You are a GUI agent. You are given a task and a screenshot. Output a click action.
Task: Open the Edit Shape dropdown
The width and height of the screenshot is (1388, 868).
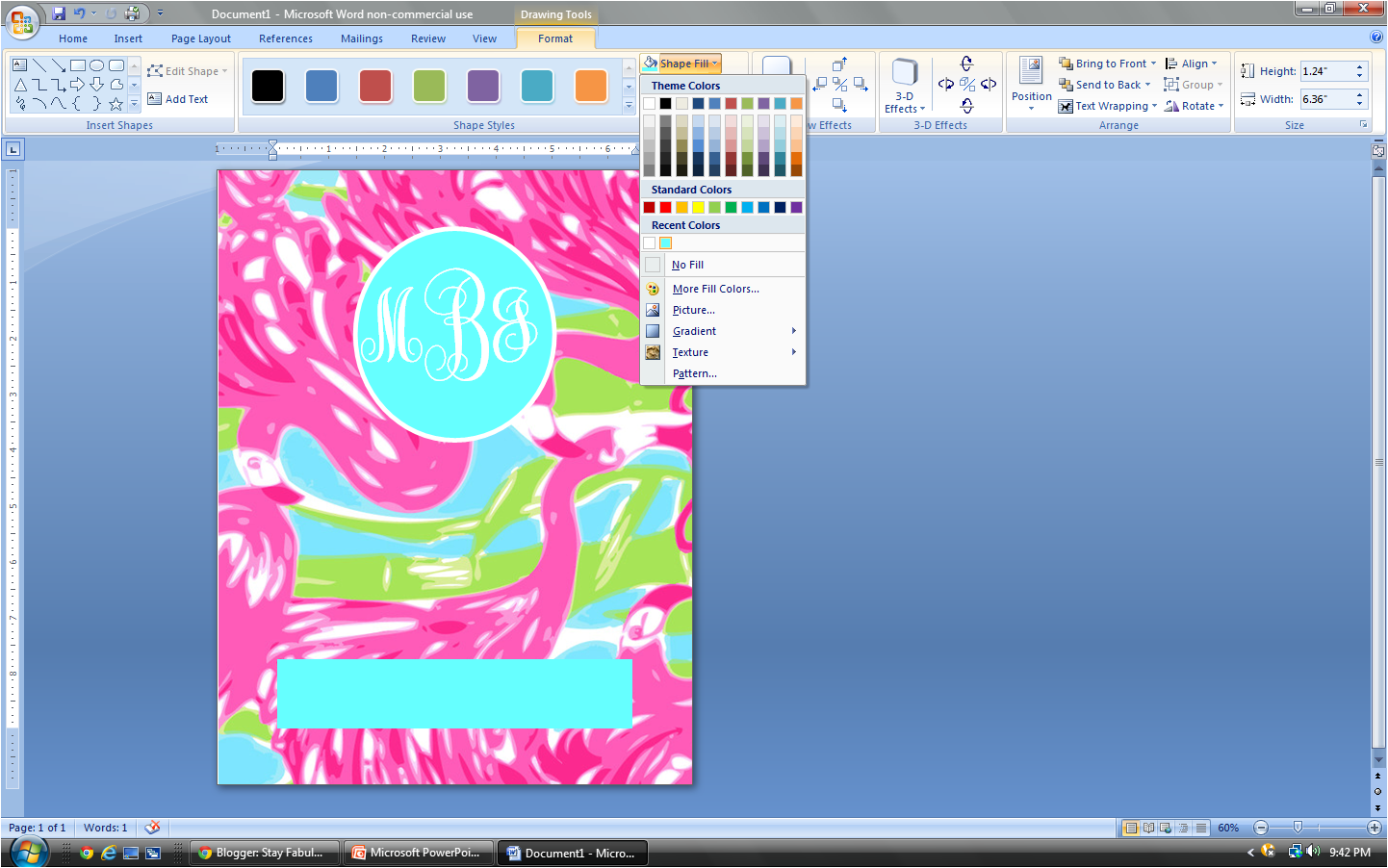point(188,71)
